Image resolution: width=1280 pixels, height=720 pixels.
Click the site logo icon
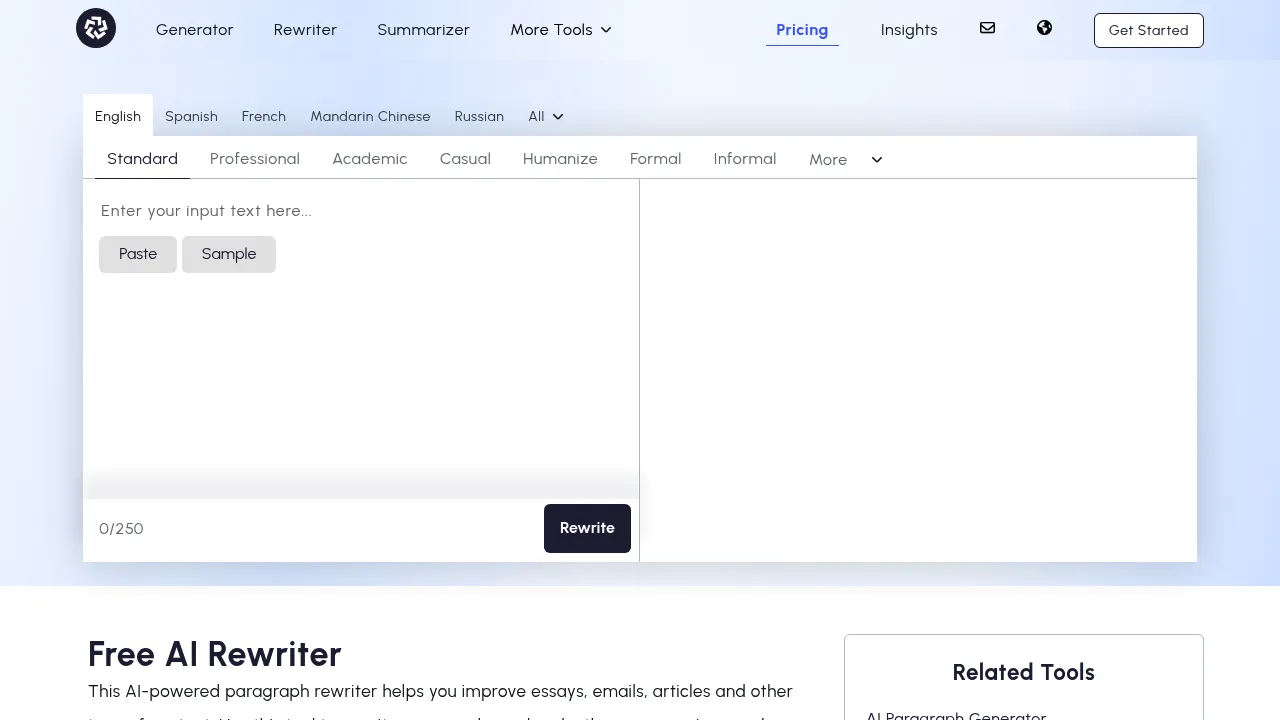click(95, 28)
